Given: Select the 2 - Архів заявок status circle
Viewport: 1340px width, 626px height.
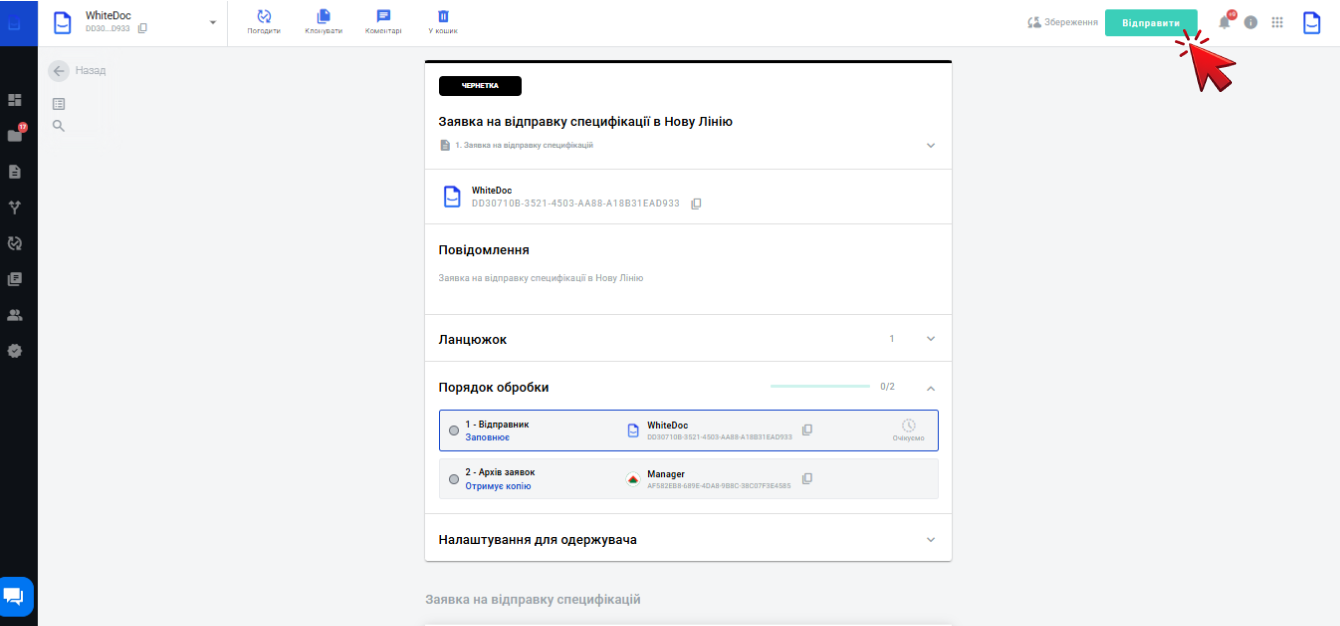Looking at the screenshot, I should click(454, 478).
